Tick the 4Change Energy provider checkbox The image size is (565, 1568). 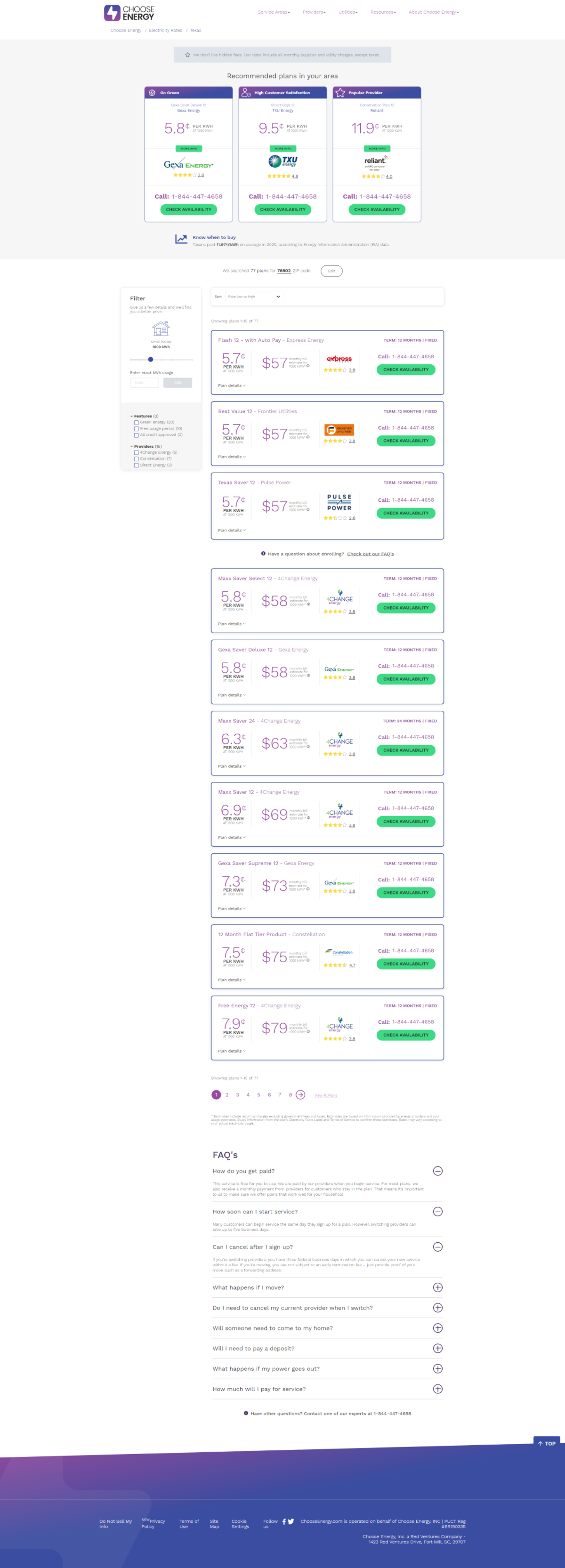point(137,452)
